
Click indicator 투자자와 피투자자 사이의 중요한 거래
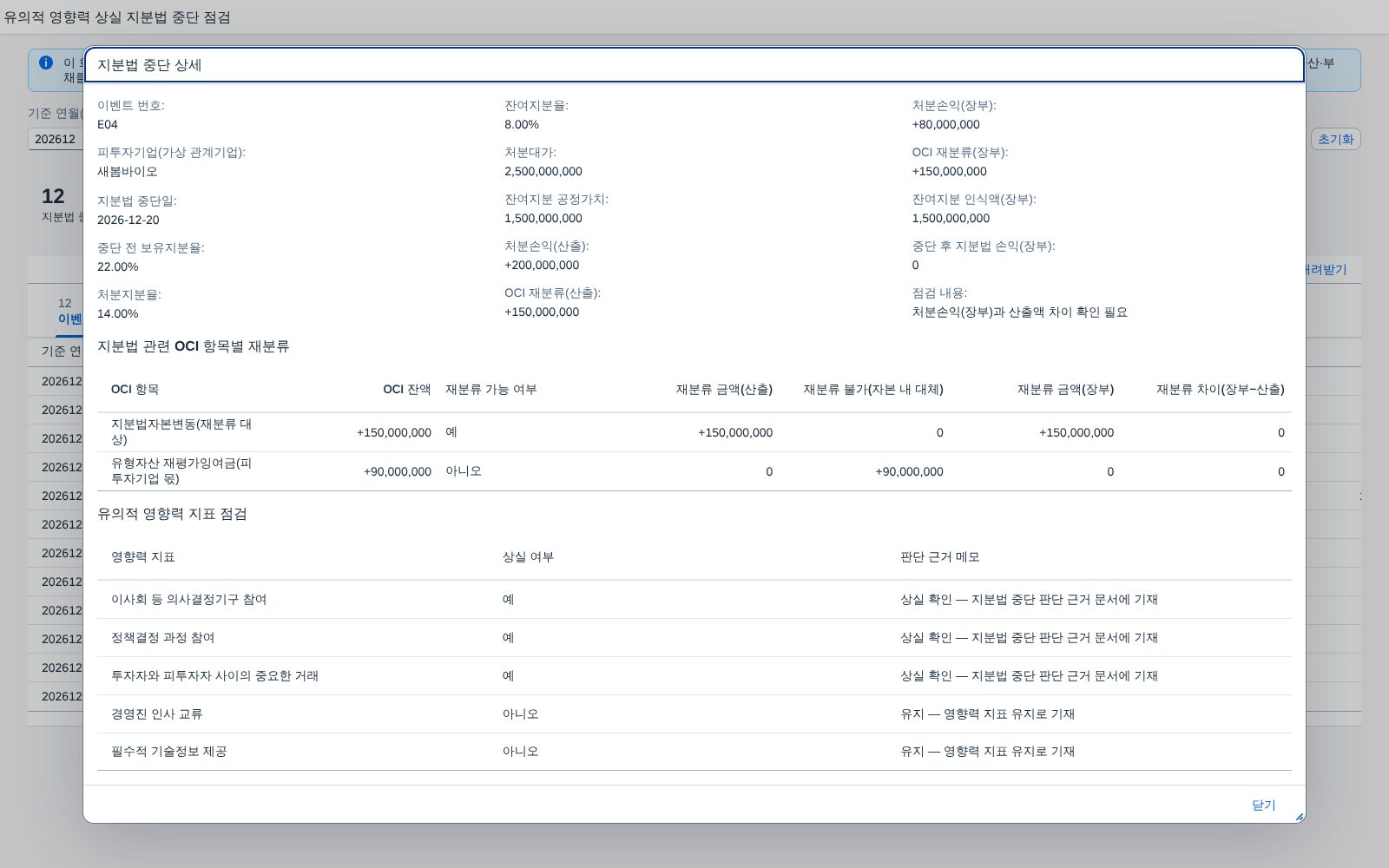click(214, 675)
